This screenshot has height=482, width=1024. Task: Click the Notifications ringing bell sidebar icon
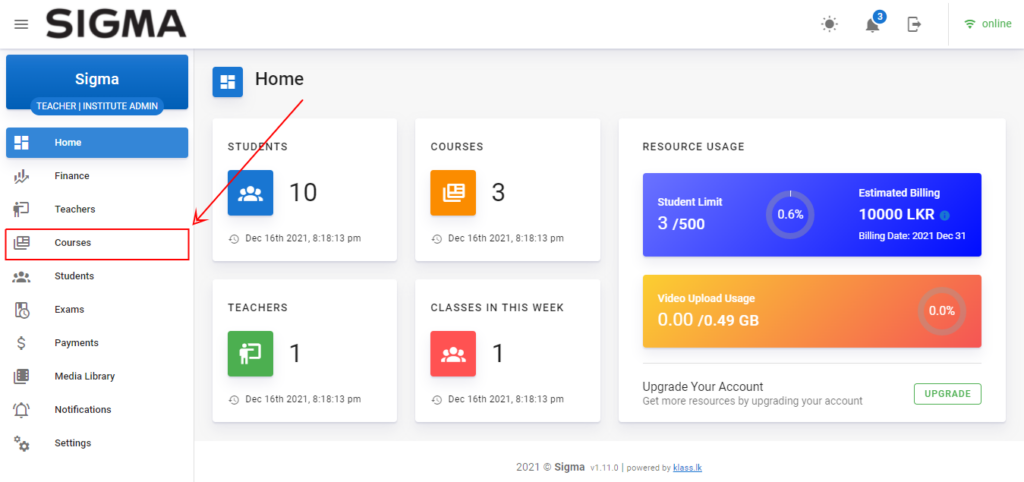click(x=22, y=410)
